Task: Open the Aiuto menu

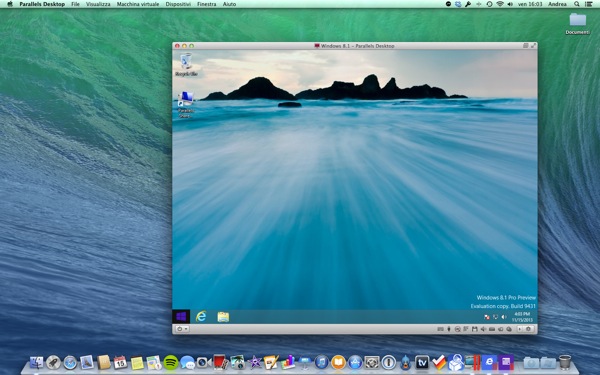Action: [x=229, y=4]
